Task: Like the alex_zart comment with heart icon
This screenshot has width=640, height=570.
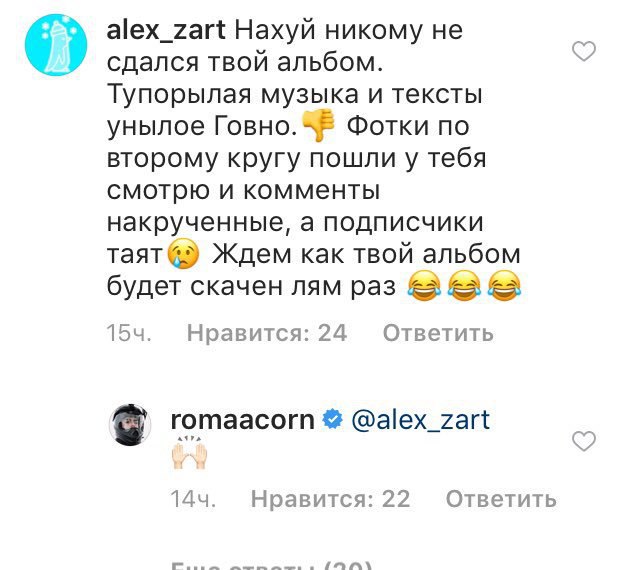Action: pos(584,51)
